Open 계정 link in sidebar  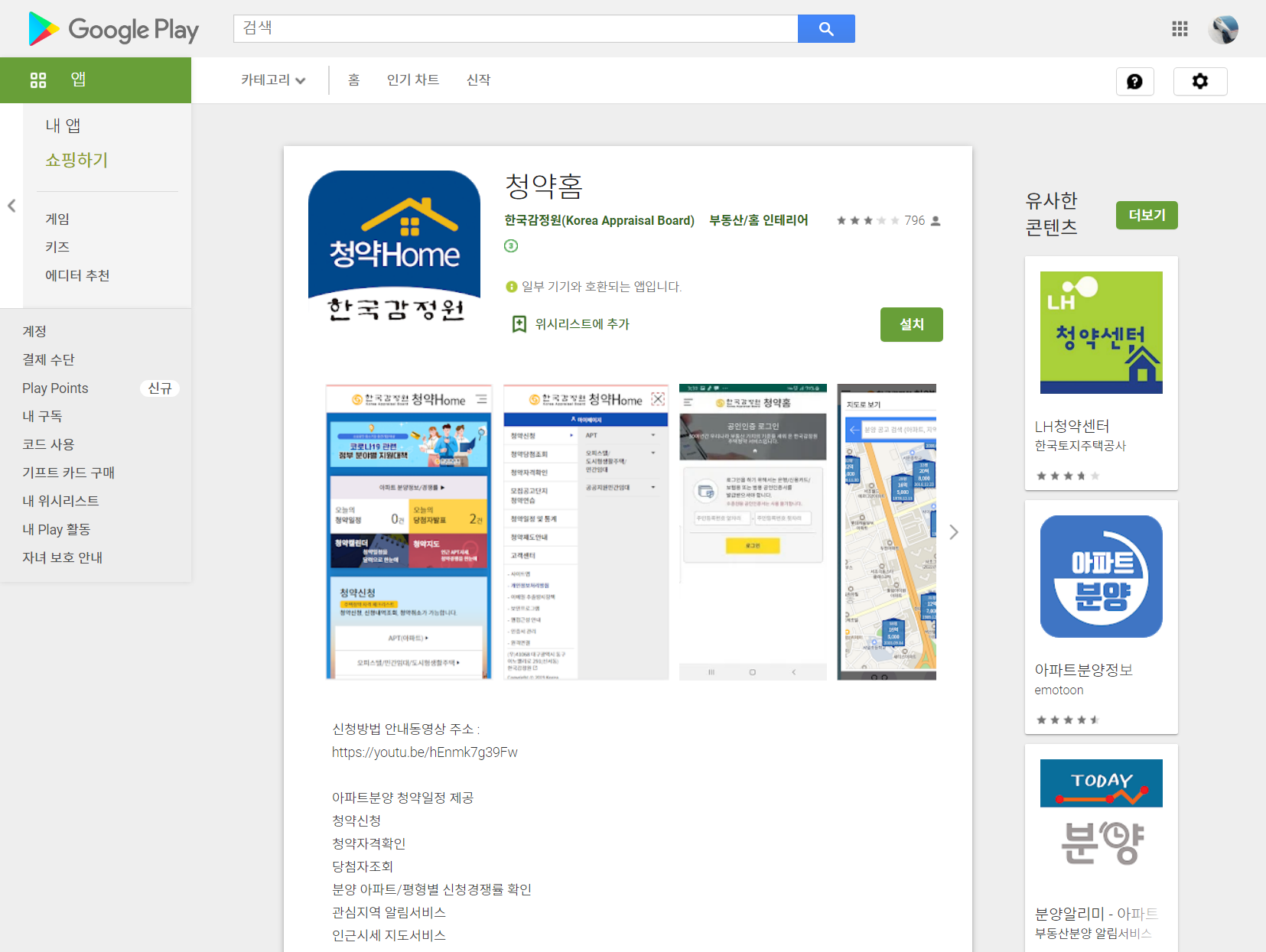pyautogui.click(x=34, y=331)
